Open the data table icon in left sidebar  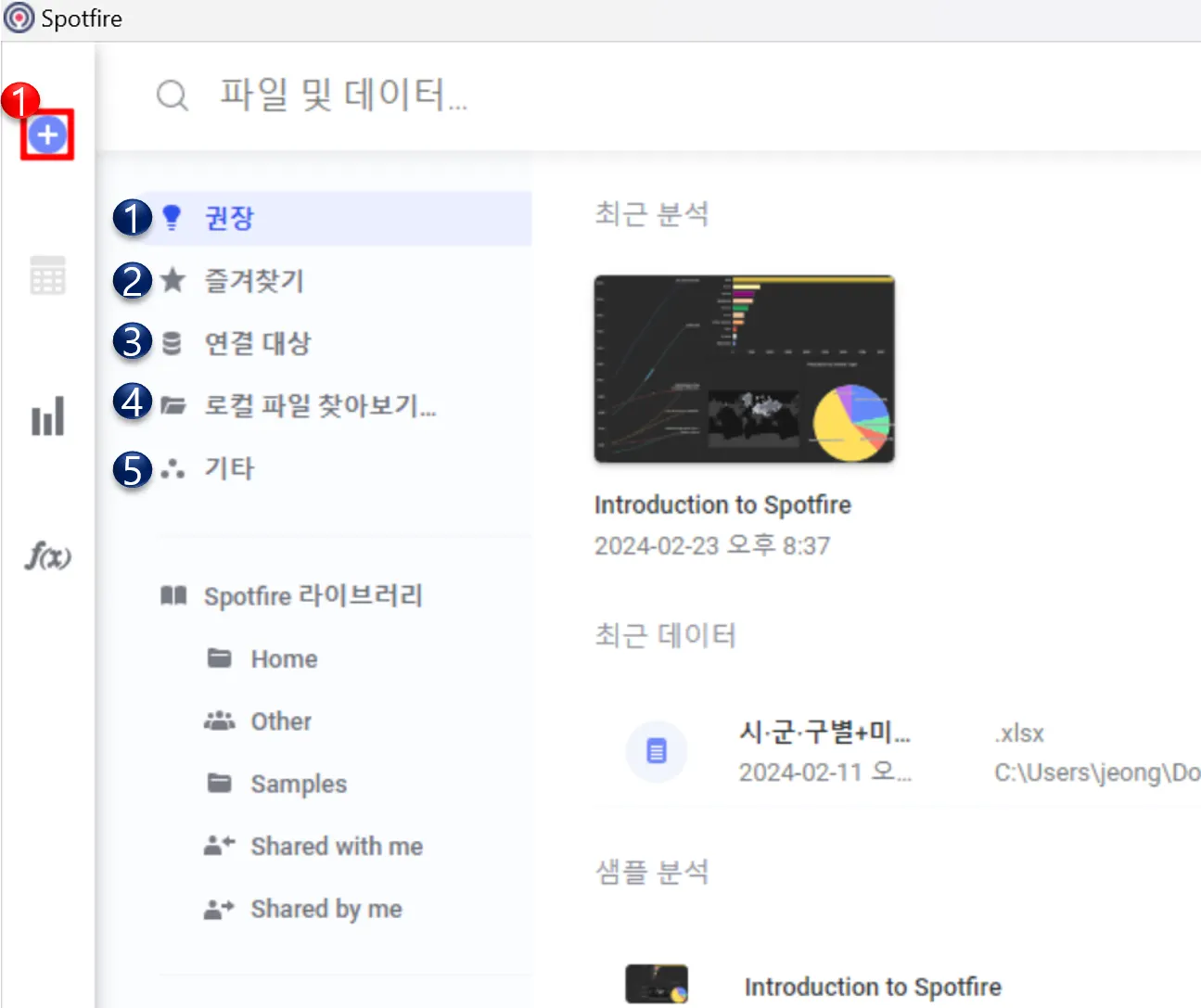click(47, 275)
